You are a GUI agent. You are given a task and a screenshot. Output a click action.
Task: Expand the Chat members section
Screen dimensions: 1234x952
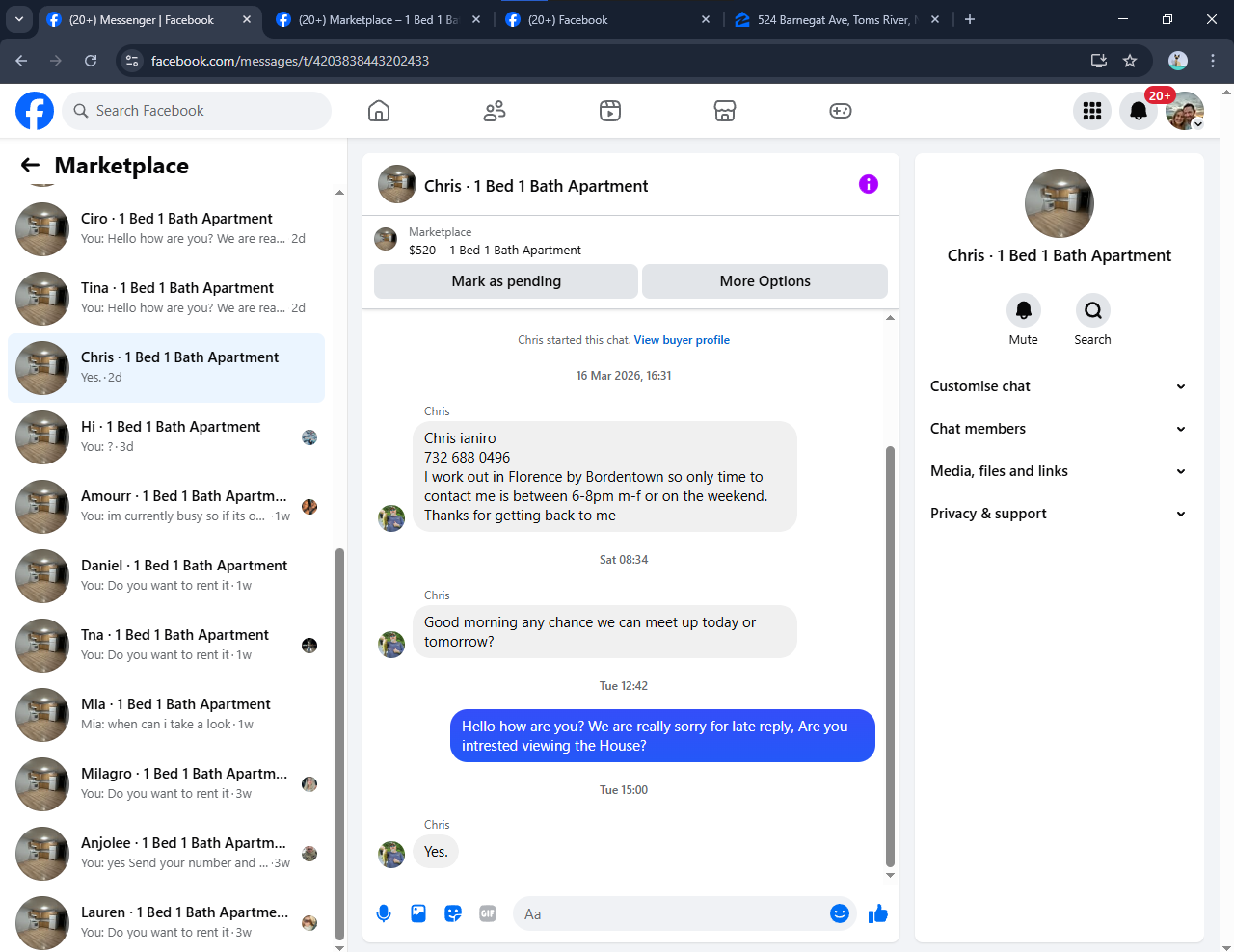coord(1059,429)
